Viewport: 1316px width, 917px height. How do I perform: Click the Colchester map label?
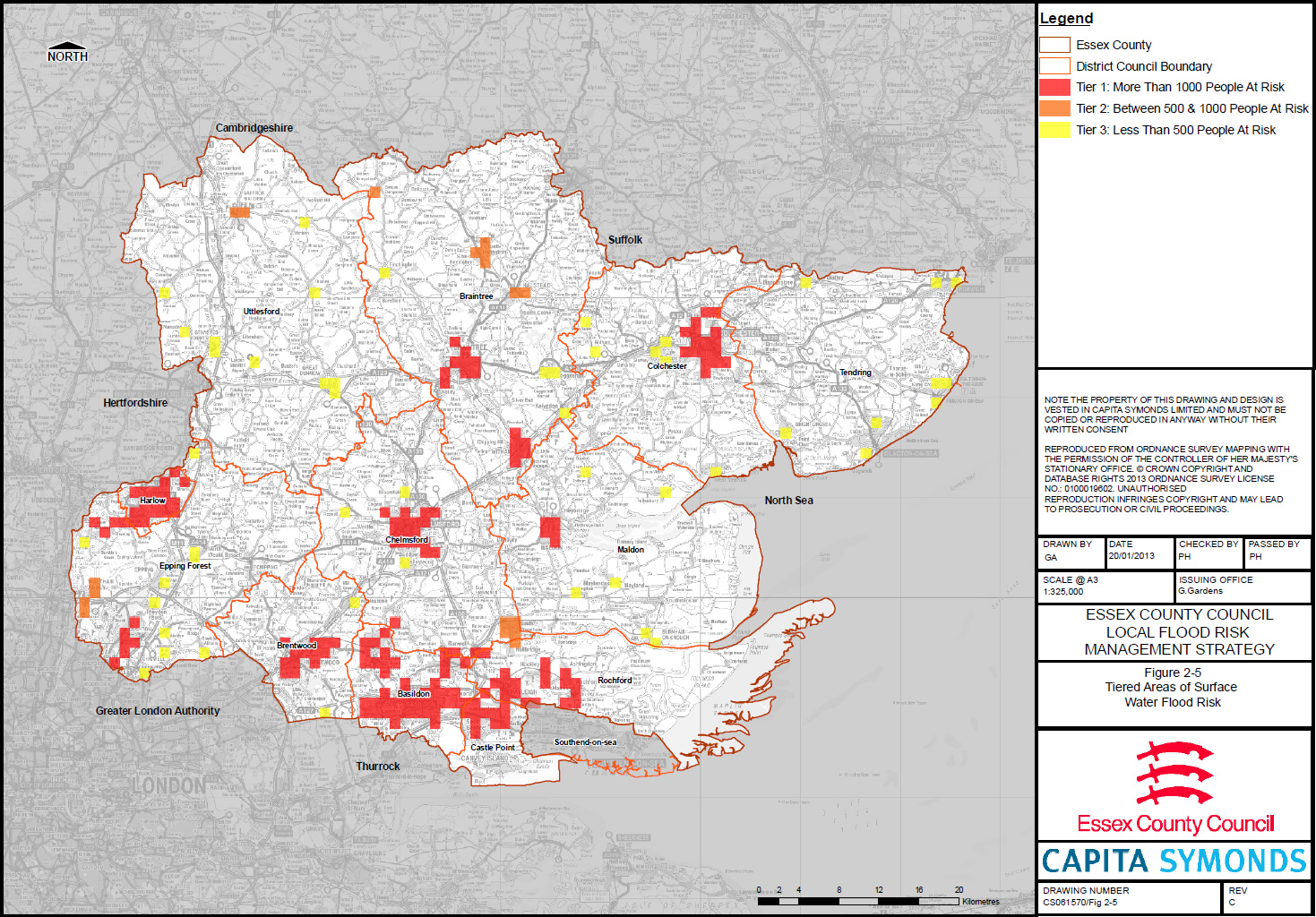667,366
